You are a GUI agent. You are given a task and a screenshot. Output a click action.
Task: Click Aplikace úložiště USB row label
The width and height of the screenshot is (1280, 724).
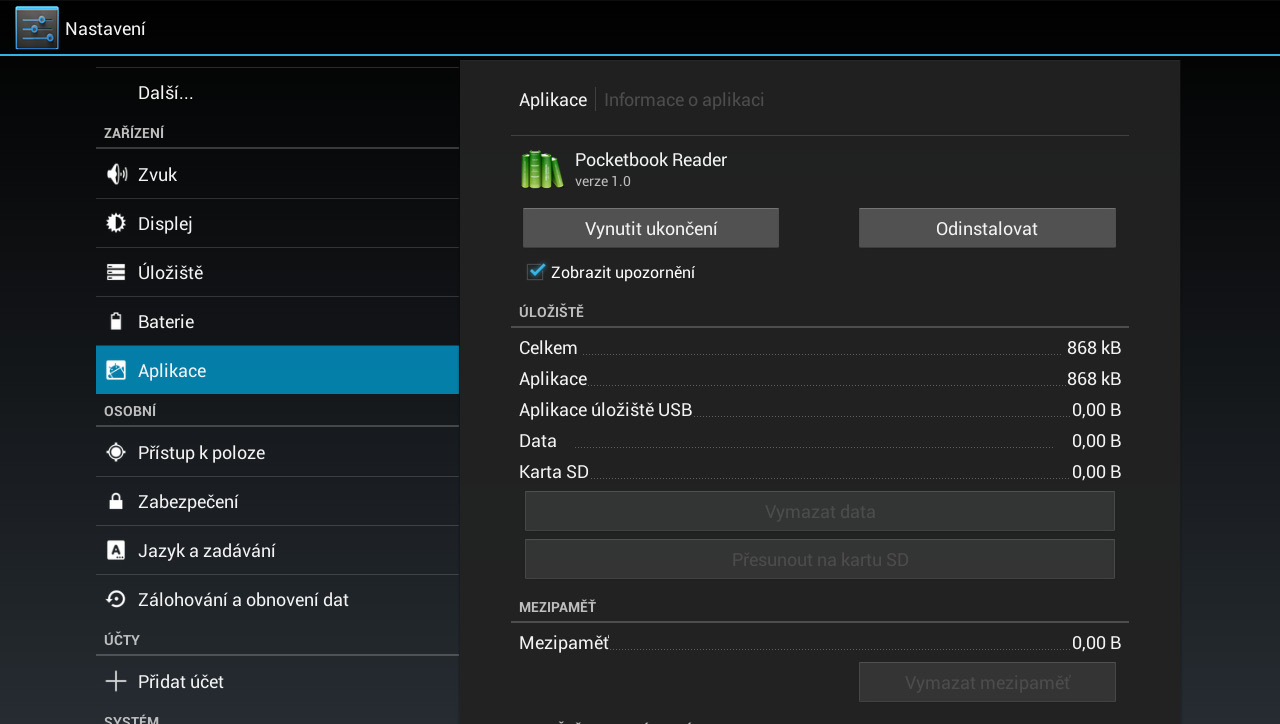[x=605, y=410]
